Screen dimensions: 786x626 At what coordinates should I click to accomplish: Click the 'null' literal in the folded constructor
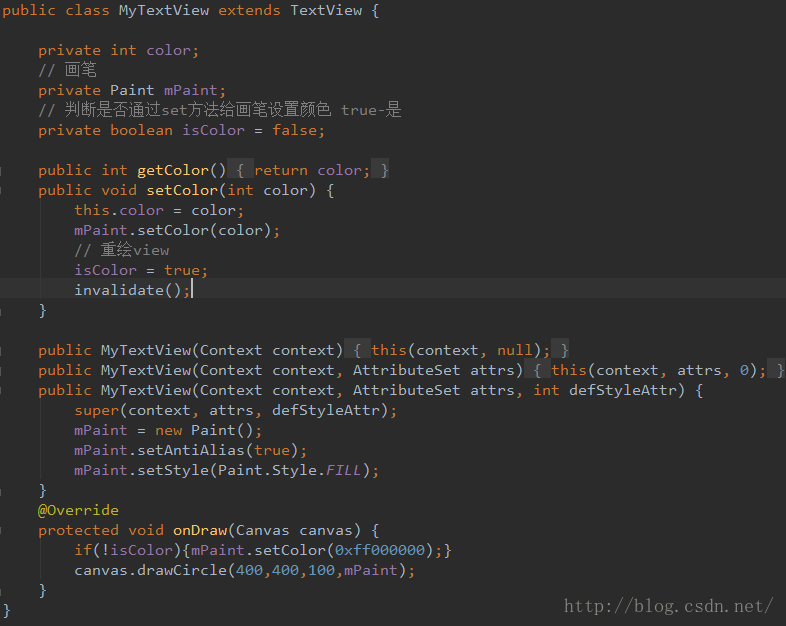coord(515,350)
